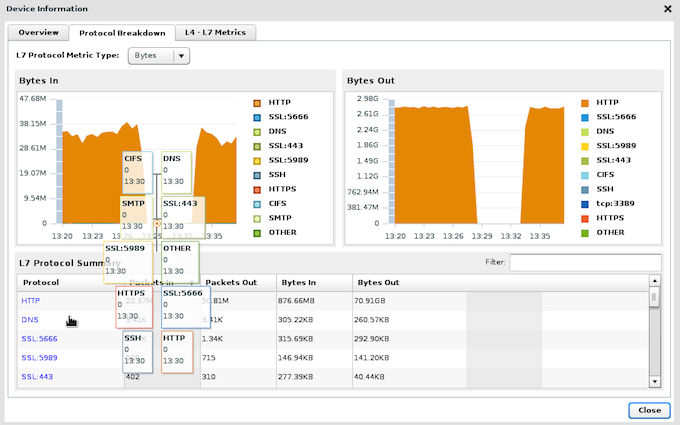Sort by the Protocol column header
This screenshot has height=425, width=680.
71,282
